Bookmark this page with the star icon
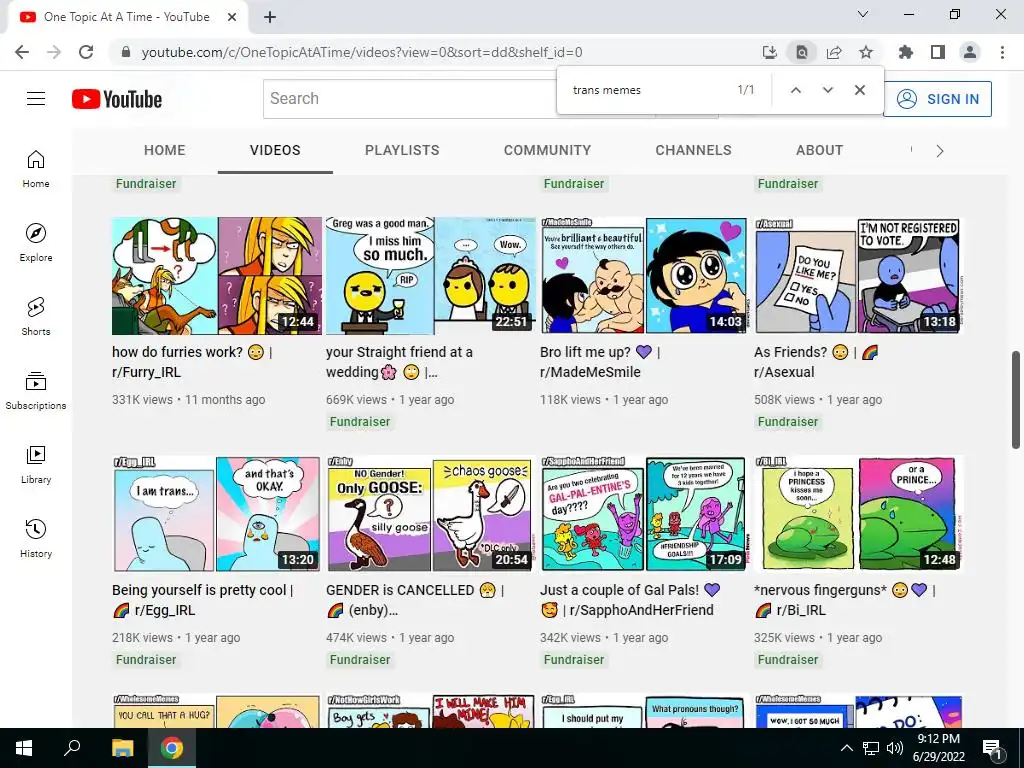The width and height of the screenshot is (1024, 768). 866,52
